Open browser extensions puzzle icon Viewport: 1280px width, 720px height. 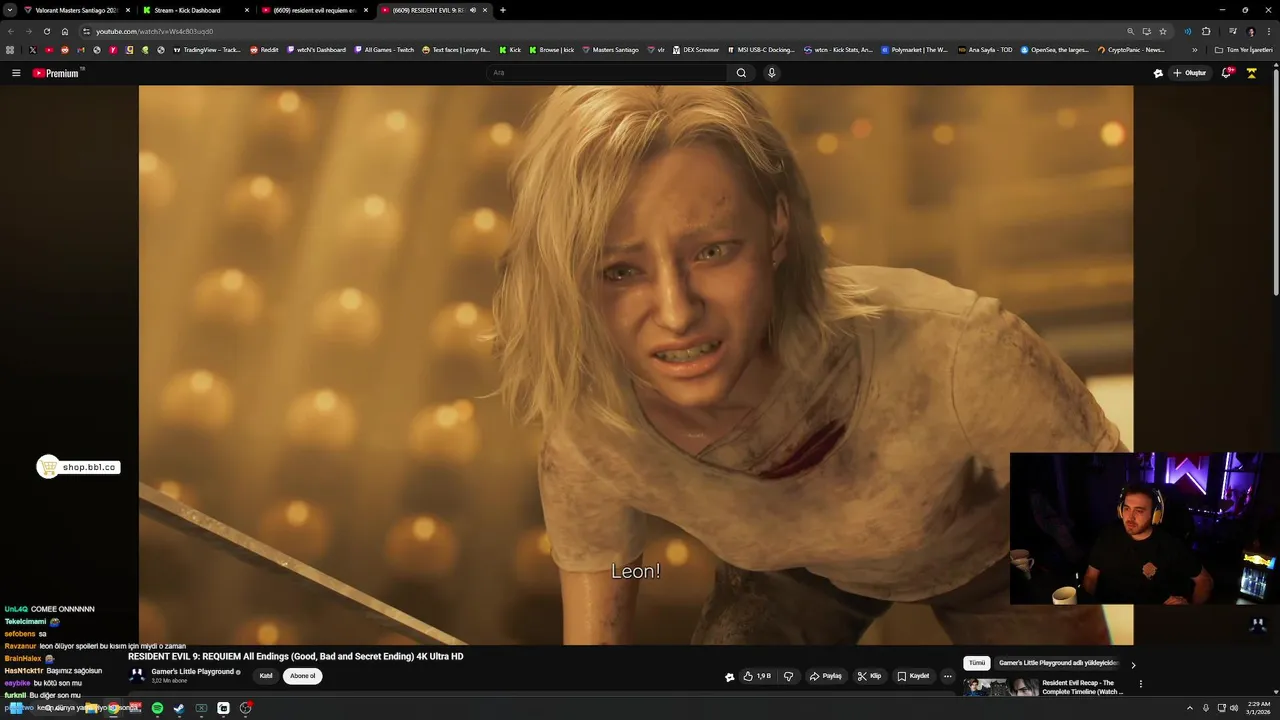(1206, 31)
